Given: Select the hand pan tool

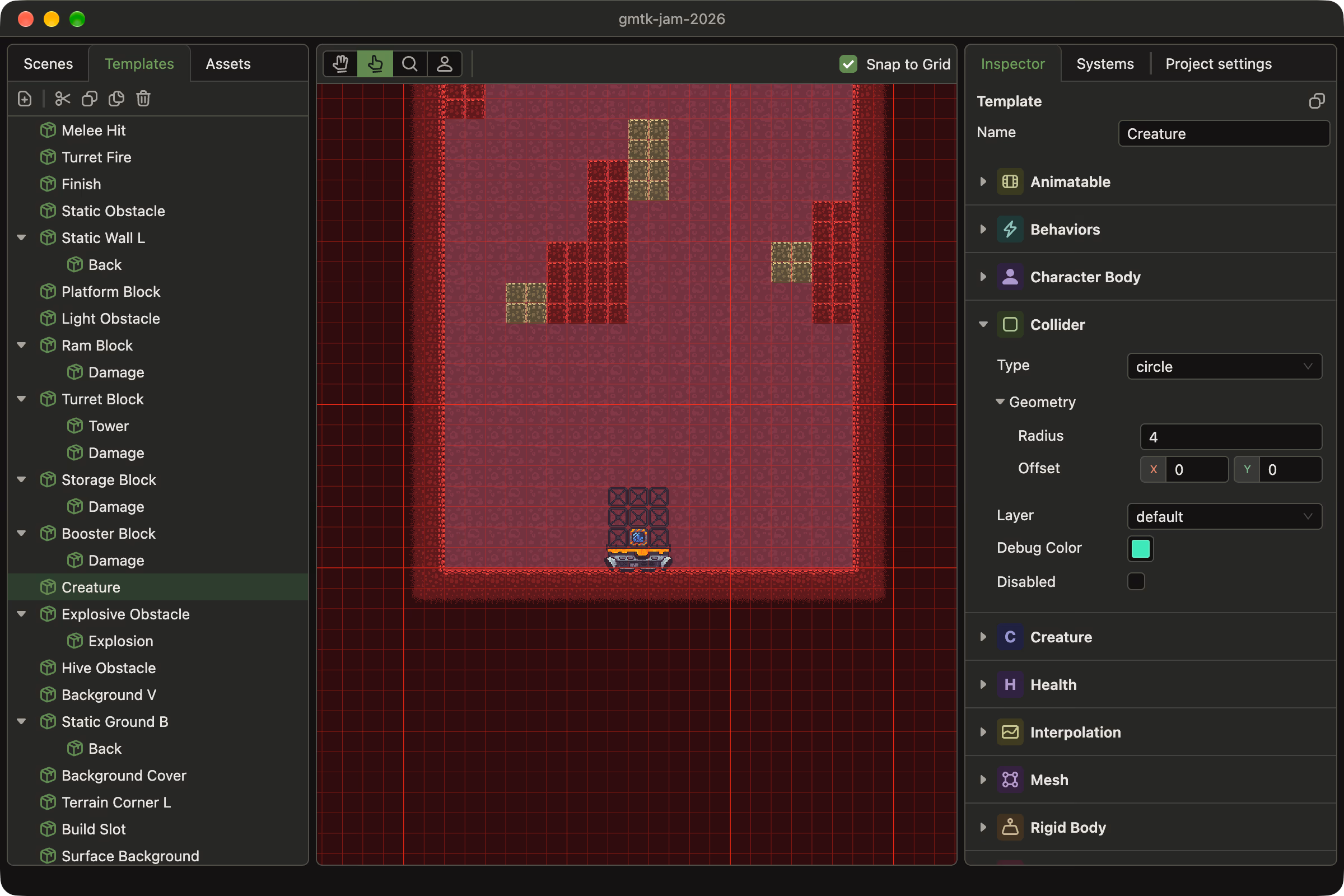Looking at the screenshot, I should click(x=340, y=64).
